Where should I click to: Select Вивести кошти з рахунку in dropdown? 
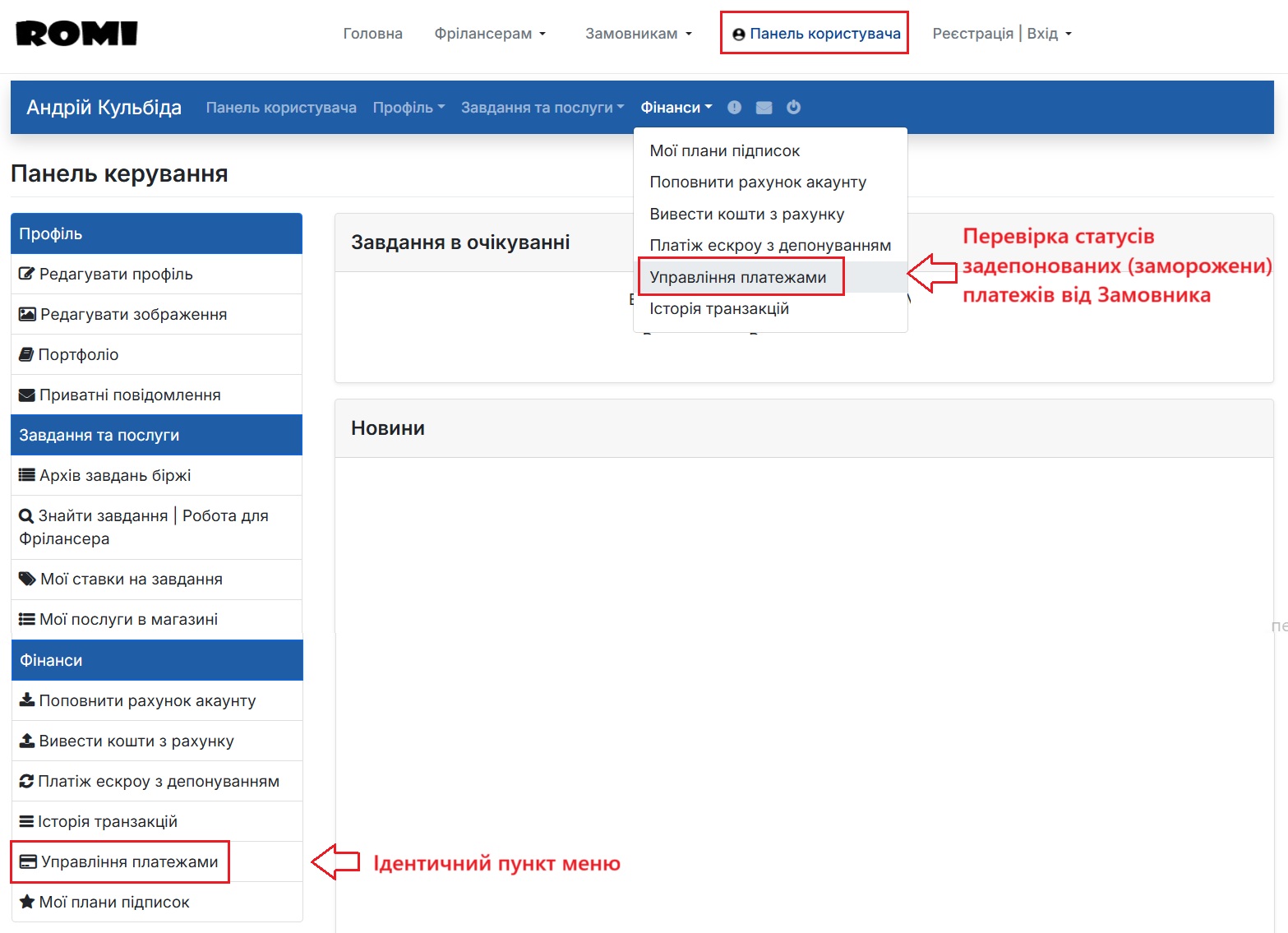click(x=746, y=215)
